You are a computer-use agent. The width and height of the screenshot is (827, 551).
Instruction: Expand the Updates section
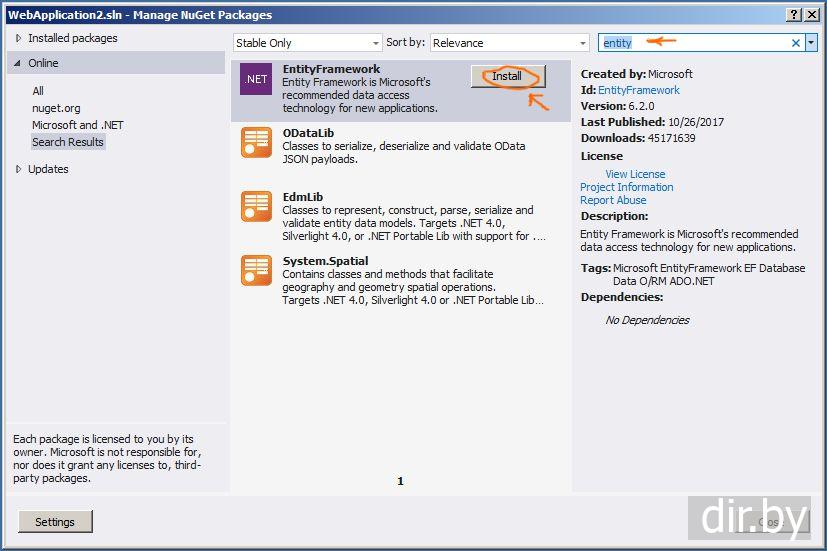coord(18,169)
